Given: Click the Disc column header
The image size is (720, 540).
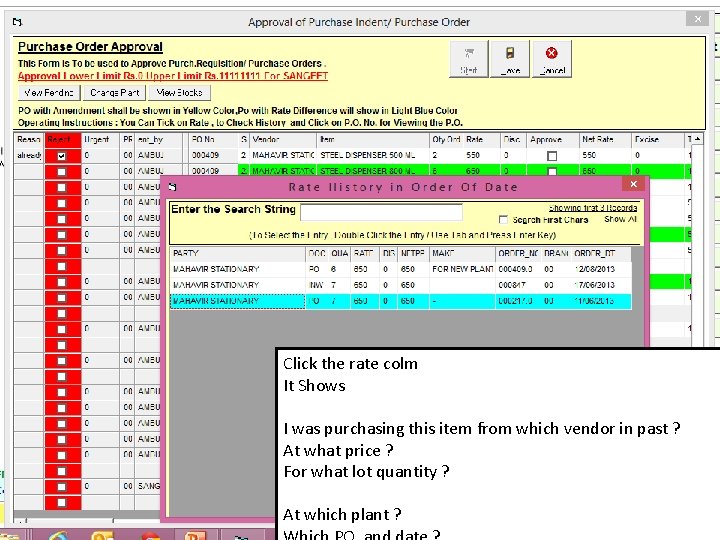Looking at the screenshot, I should pyautogui.click(x=513, y=139).
